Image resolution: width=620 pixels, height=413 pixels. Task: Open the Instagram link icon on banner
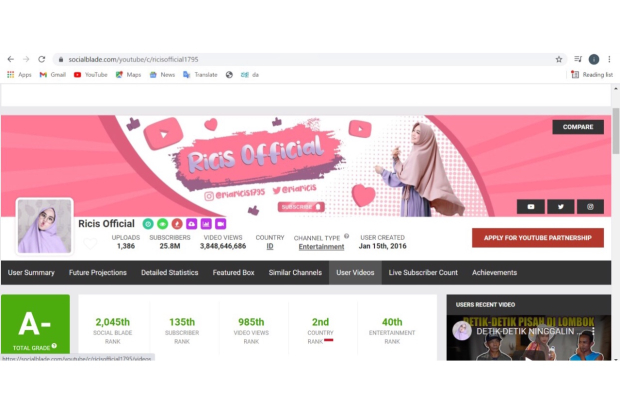590,207
